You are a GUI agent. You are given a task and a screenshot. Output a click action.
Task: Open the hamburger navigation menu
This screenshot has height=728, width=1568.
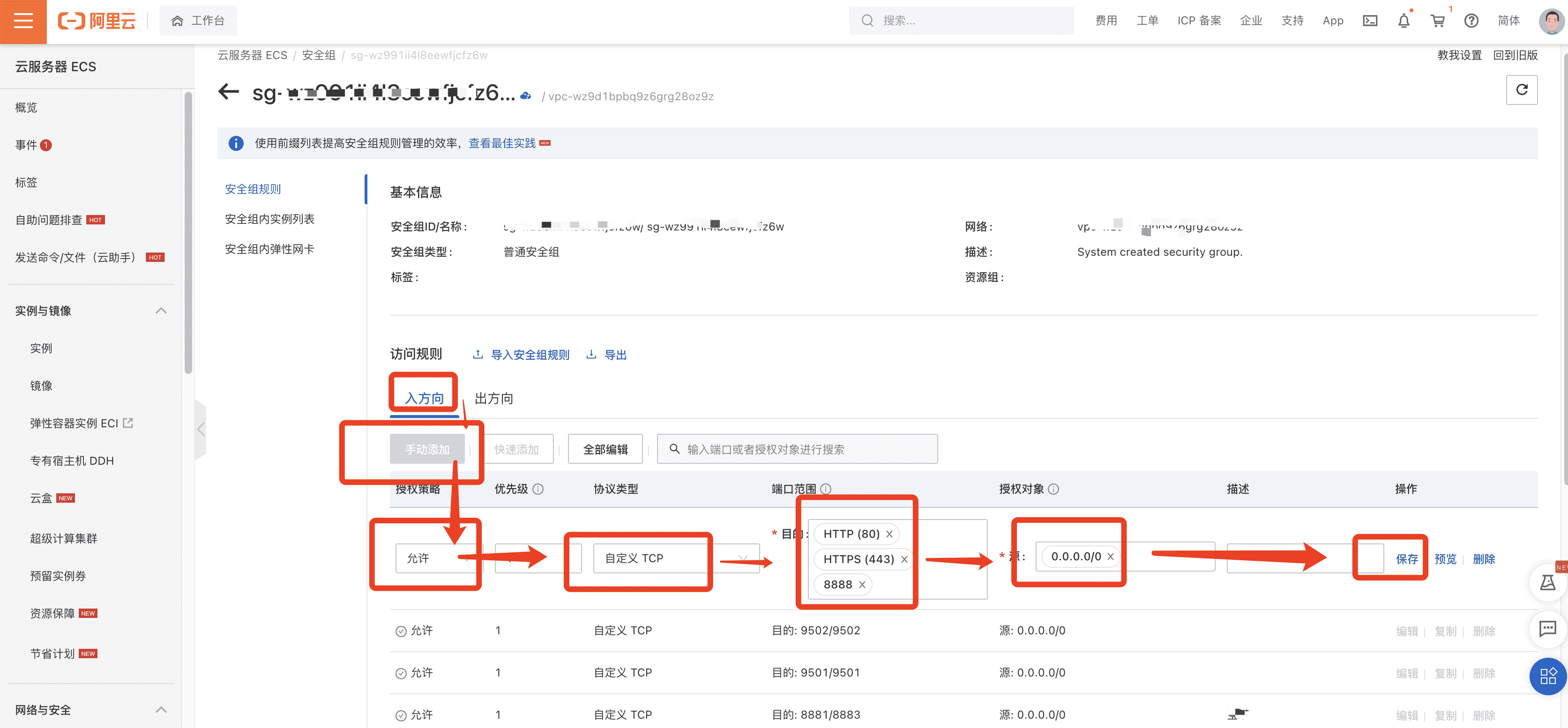tap(23, 21)
